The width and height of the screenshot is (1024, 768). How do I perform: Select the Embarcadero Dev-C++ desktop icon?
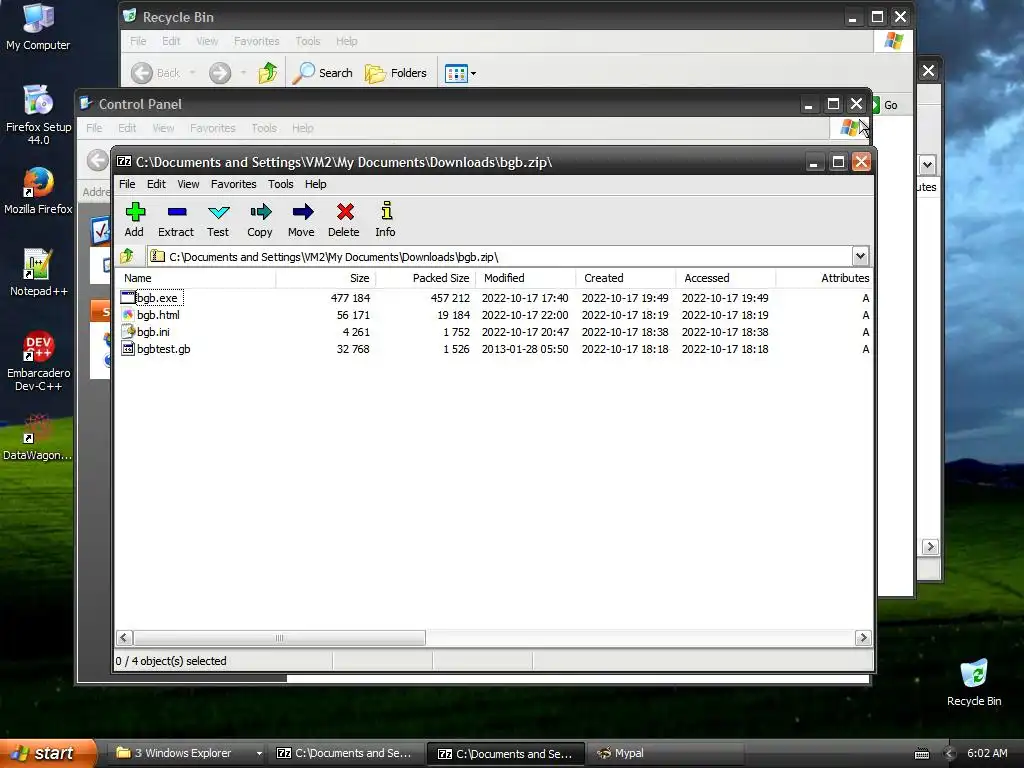tap(38, 361)
